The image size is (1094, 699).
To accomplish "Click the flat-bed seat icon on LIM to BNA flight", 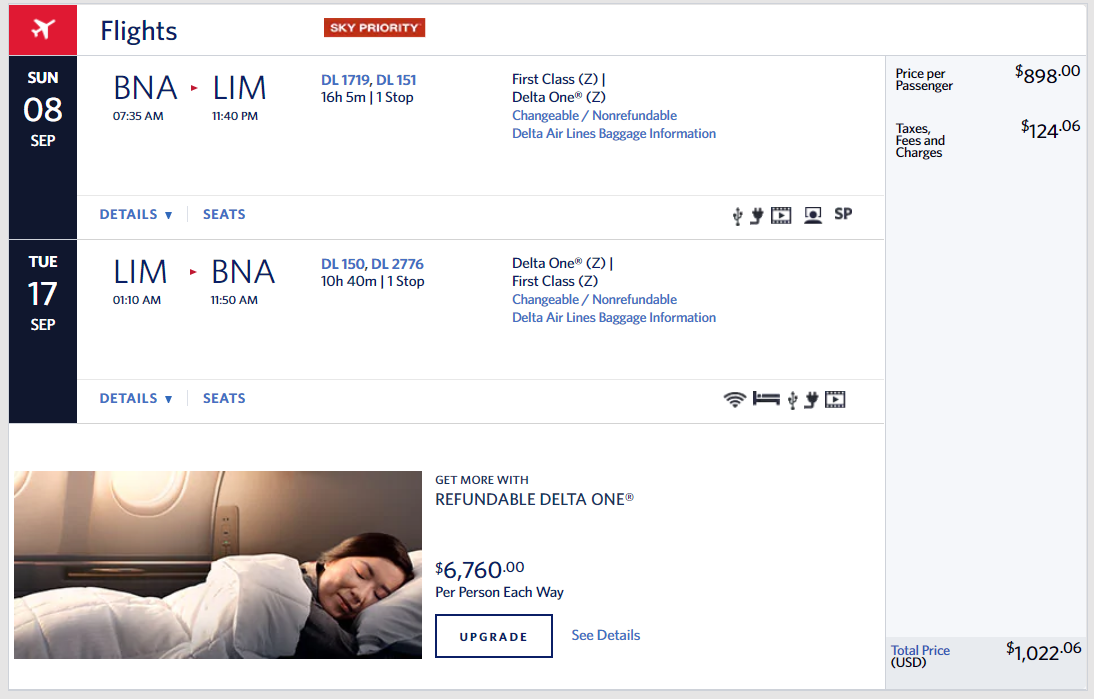I will 766,399.
